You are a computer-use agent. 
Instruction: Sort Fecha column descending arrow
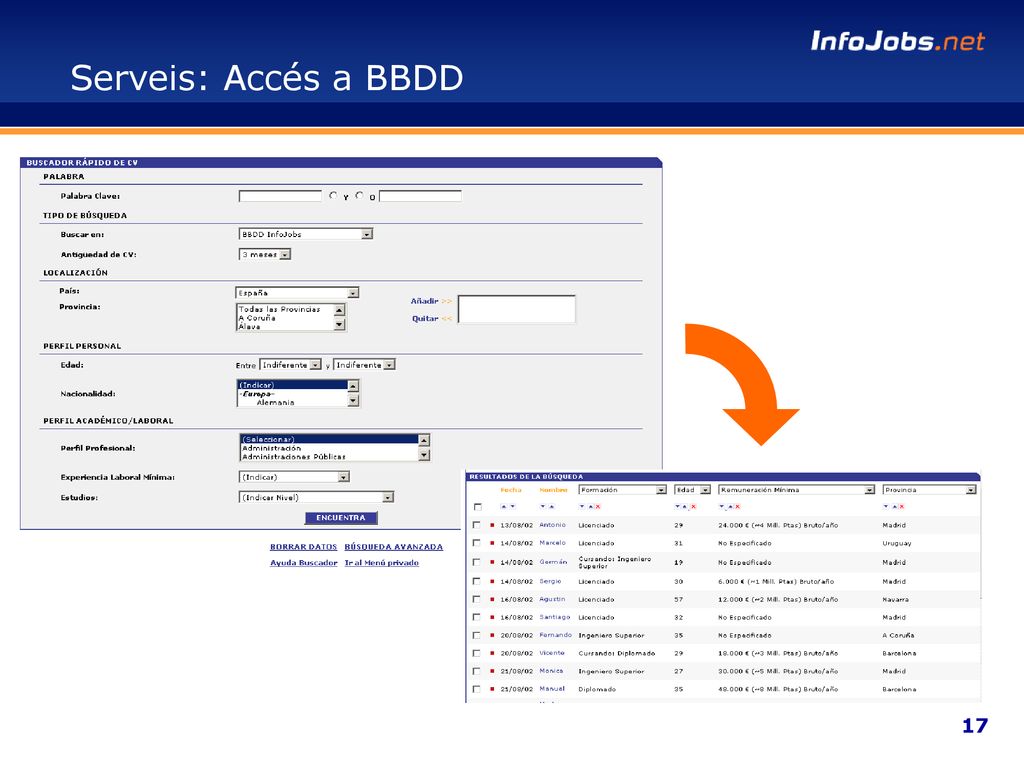tap(513, 506)
